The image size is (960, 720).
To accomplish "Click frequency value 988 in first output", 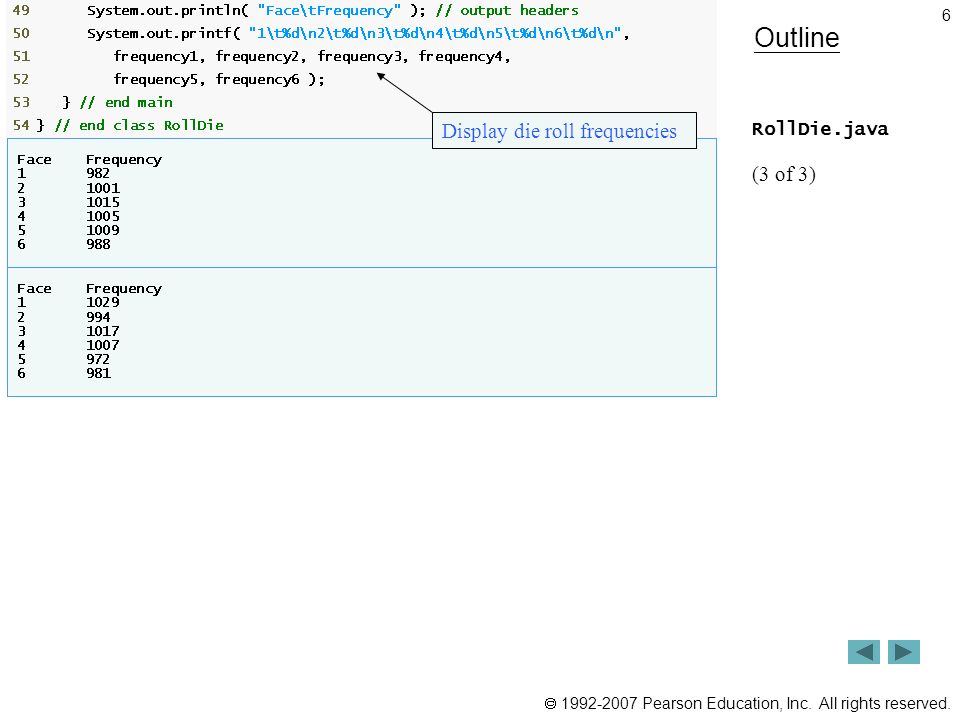I will (98, 244).
